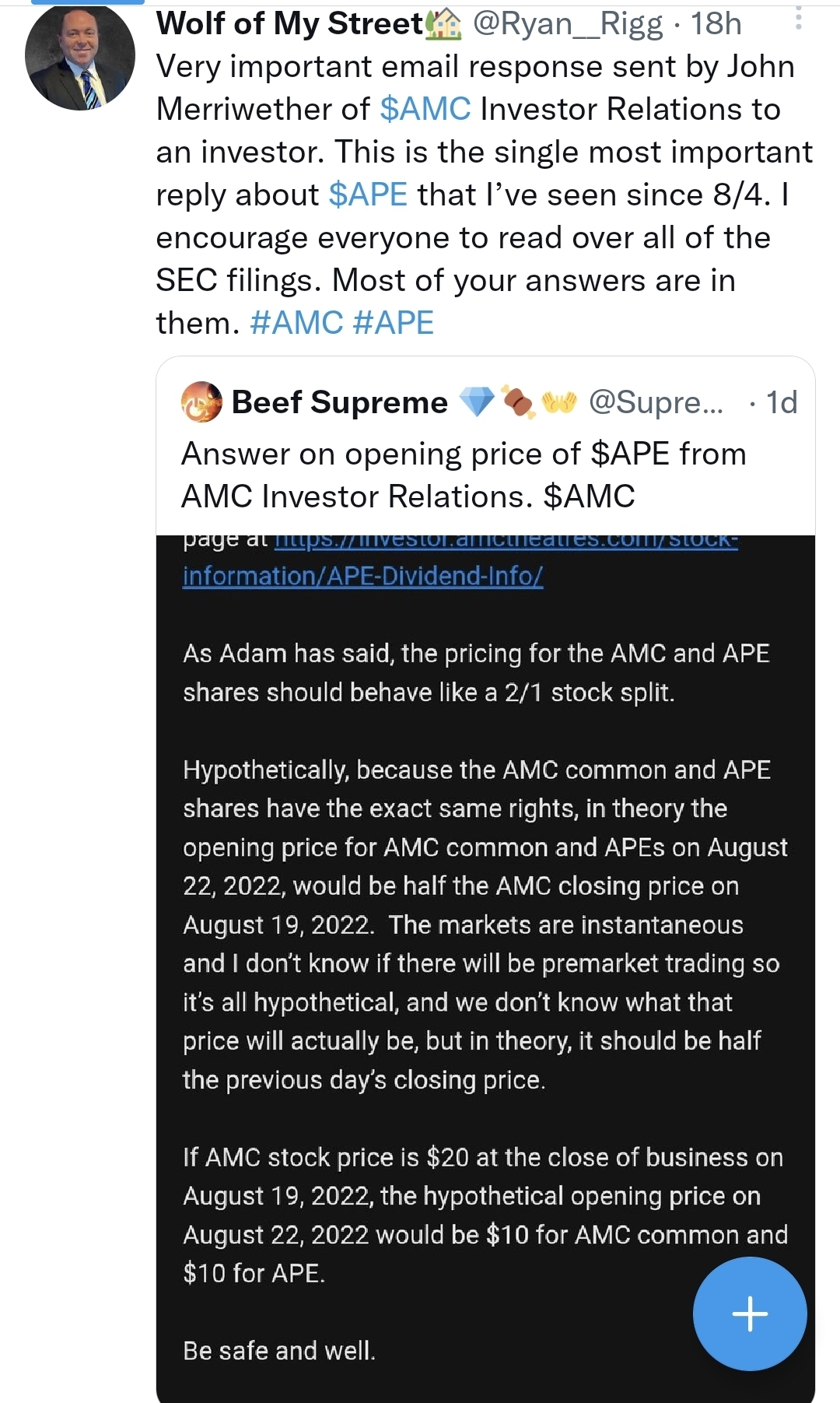Viewport: 840px width, 1403px height.
Task: Open Beef Supreme's avatar in quoted tweet
Action: 201,402
